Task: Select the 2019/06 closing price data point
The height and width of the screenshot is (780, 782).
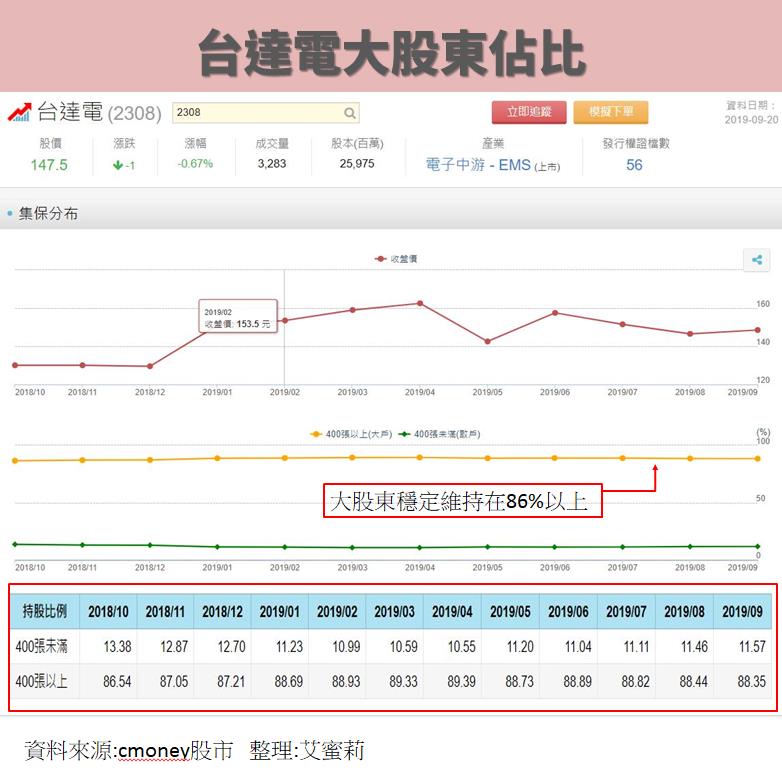Action: point(555,313)
